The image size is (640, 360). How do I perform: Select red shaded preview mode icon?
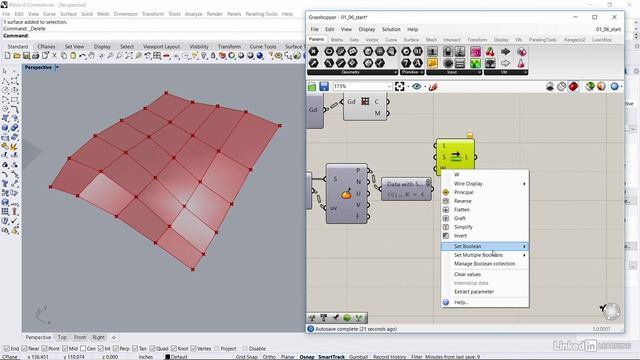[x=573, y=87]
